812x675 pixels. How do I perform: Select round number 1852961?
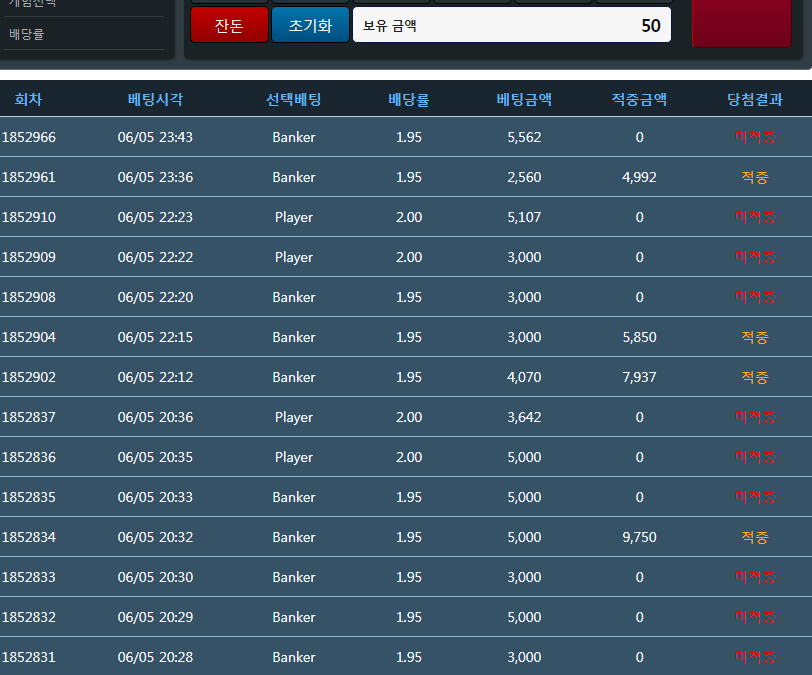29,177
